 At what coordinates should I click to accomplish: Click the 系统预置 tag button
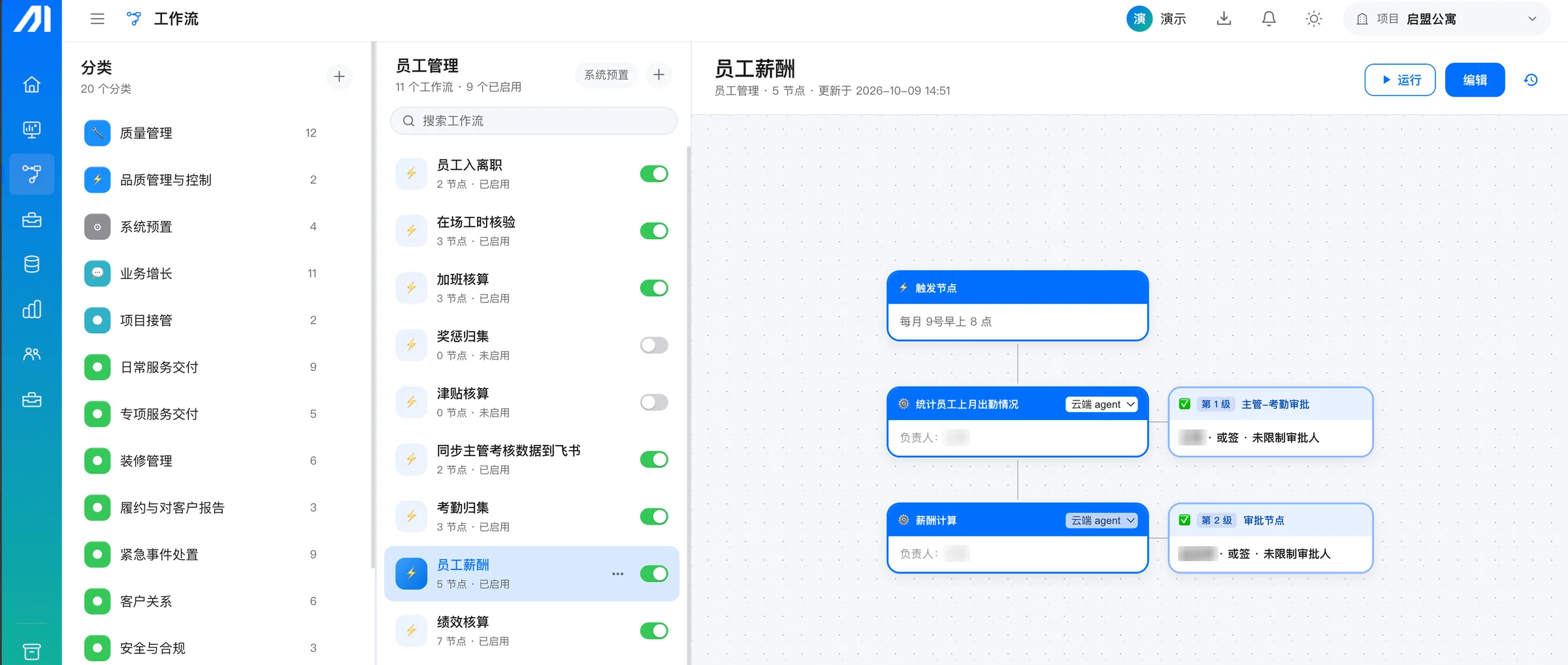click(606, 75)
